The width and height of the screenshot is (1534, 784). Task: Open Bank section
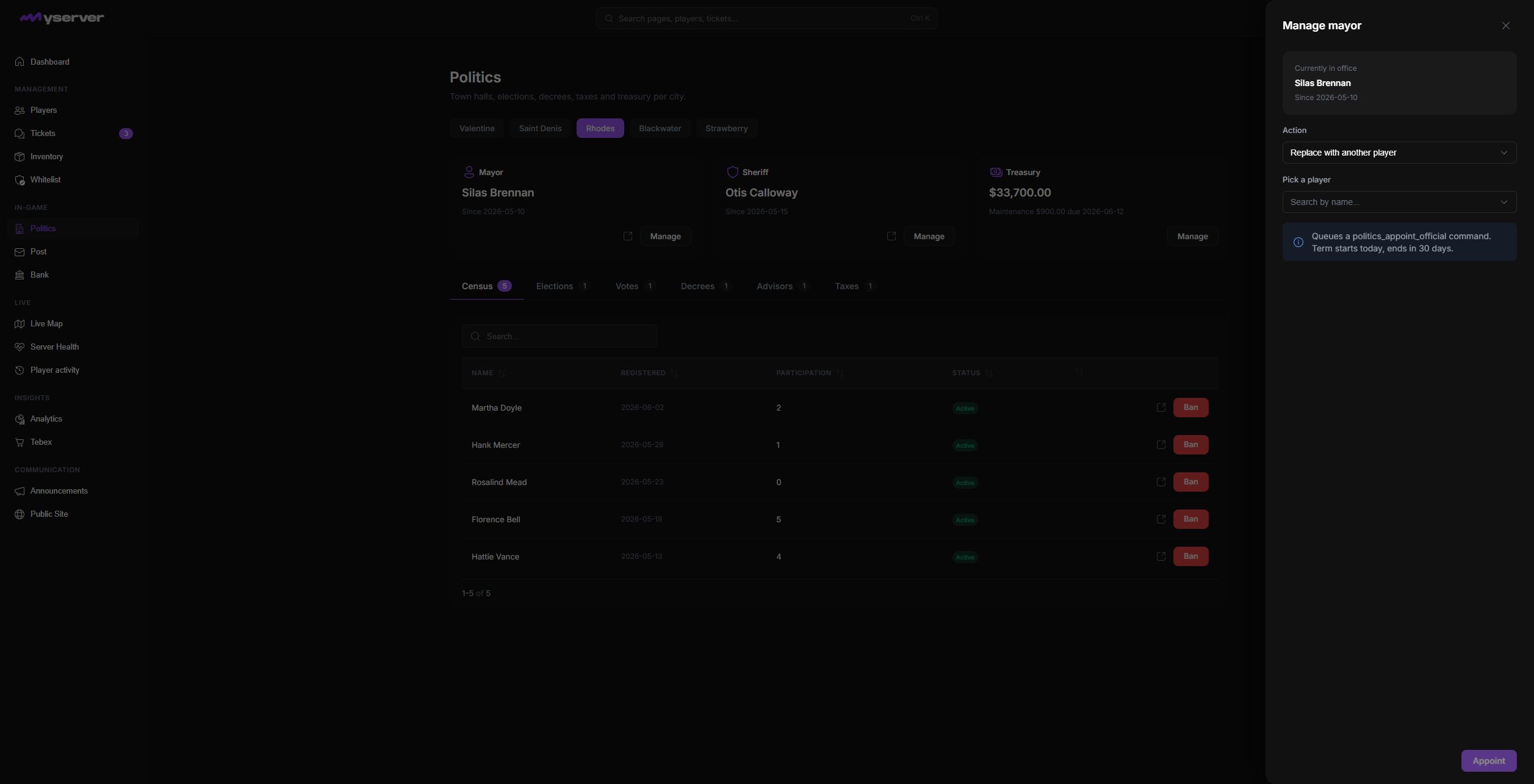[73, 275]
